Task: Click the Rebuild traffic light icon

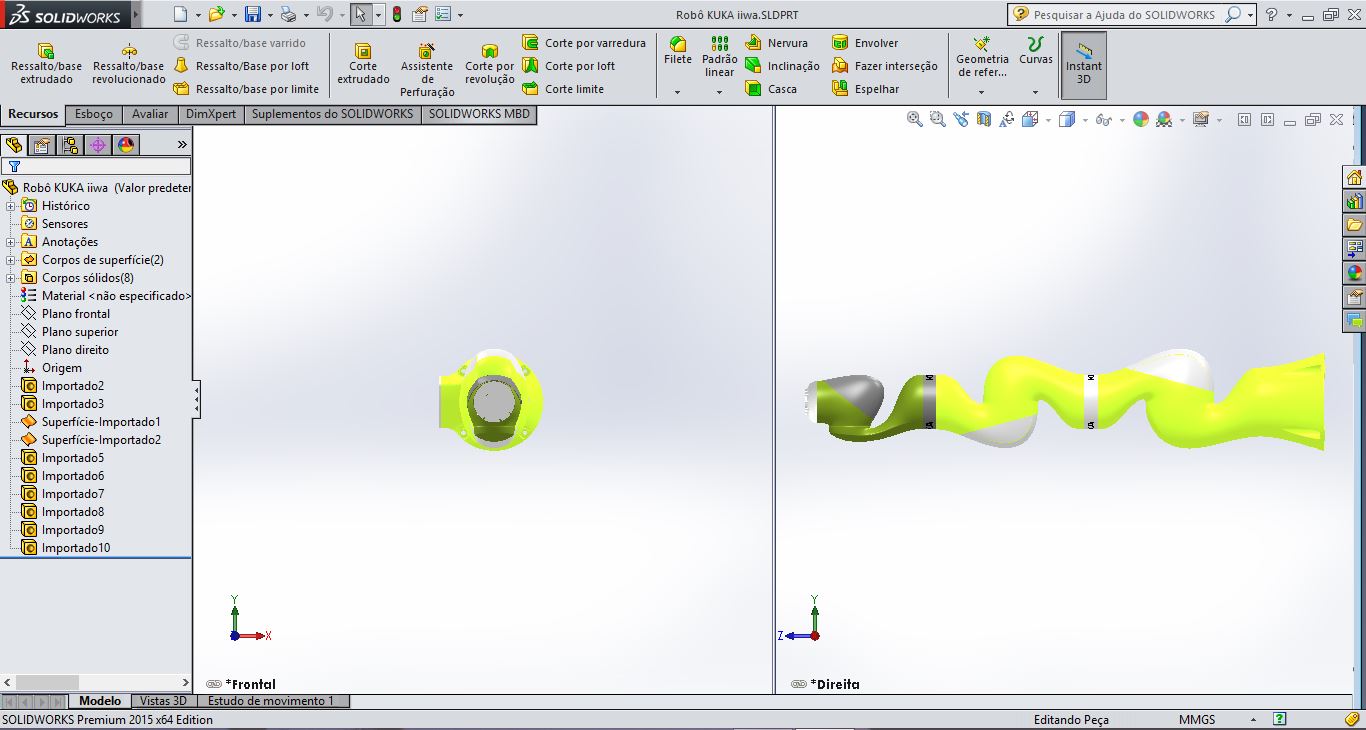Action: [x=396, y=15]
